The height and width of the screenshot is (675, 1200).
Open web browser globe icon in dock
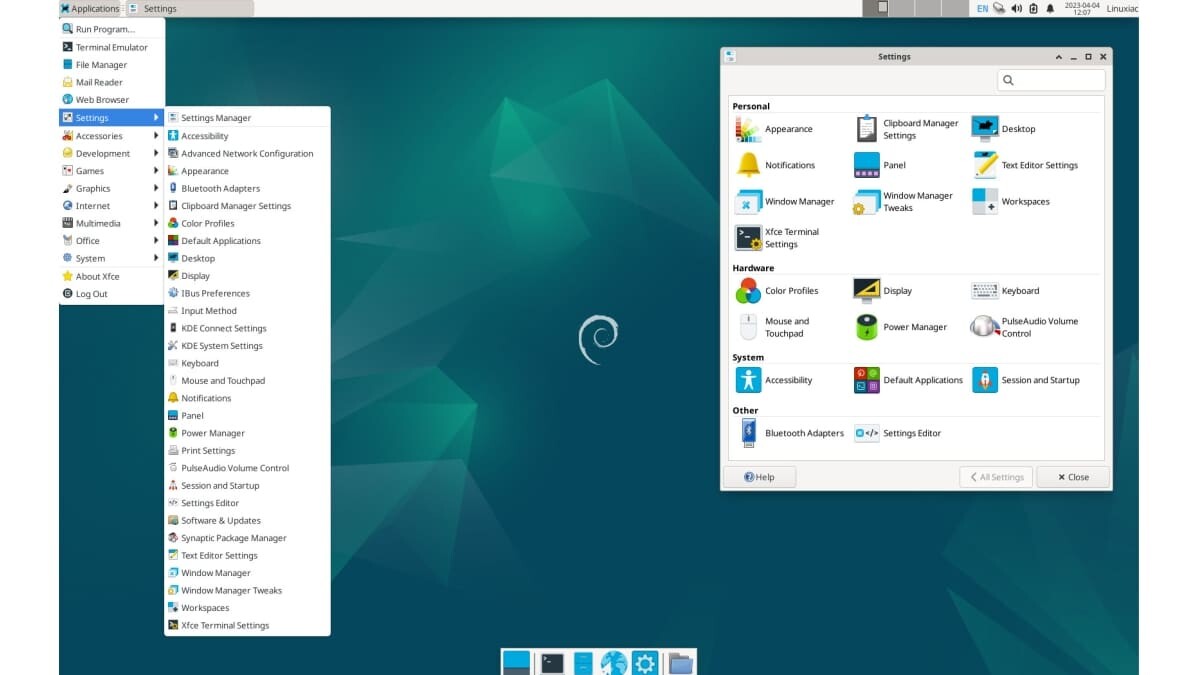tap(613, 662)
